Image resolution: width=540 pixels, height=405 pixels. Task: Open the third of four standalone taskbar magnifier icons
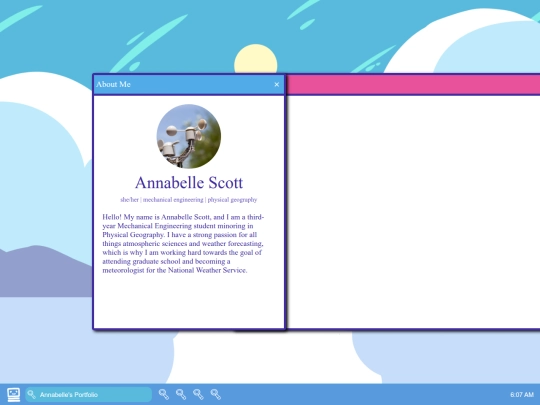pos(198,394)
